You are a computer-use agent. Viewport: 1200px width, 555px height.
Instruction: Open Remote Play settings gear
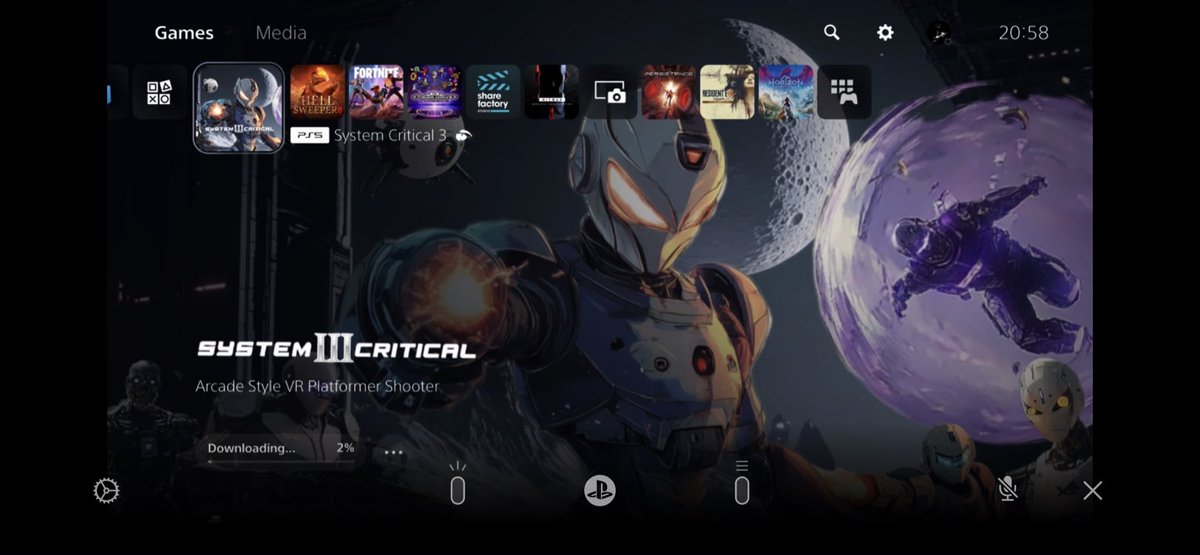click(x=106, y=491)
